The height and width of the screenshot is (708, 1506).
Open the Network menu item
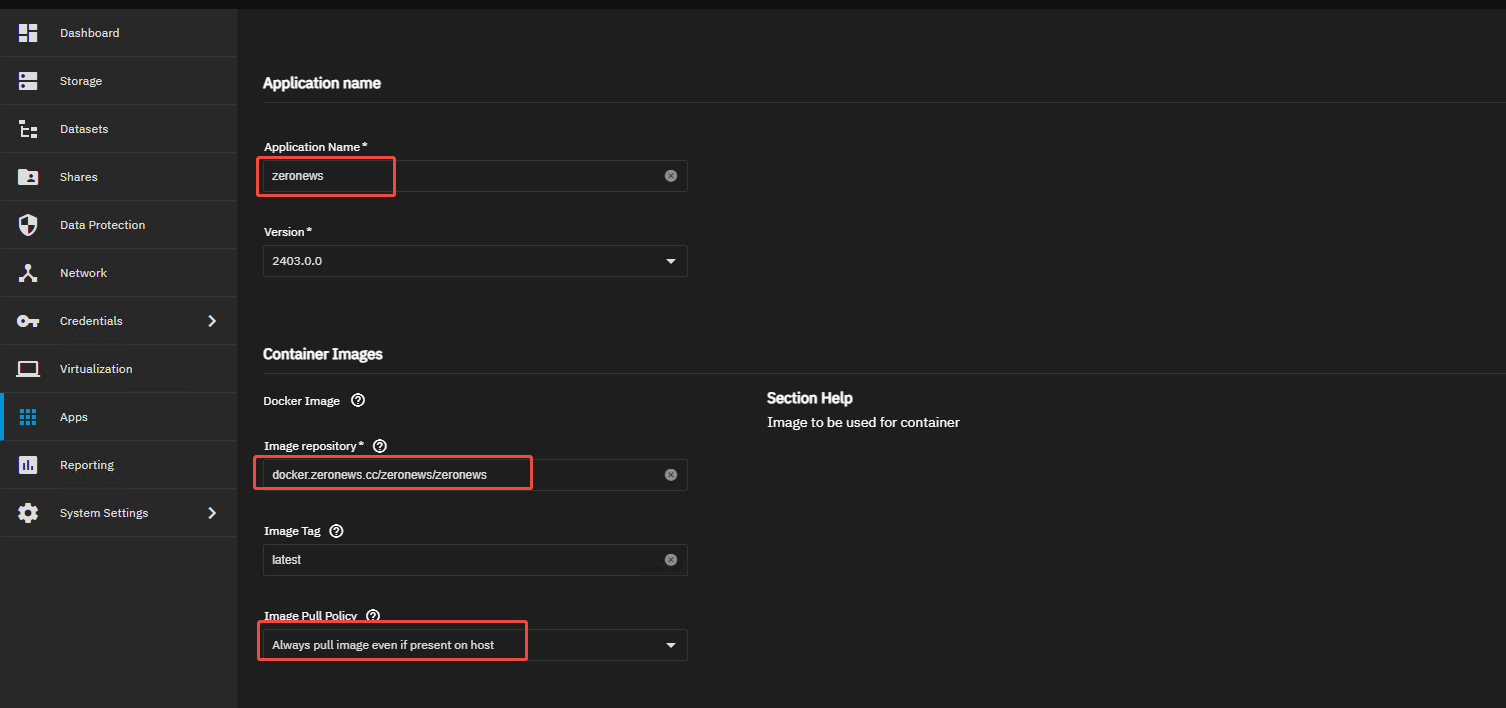click(118, 273)
